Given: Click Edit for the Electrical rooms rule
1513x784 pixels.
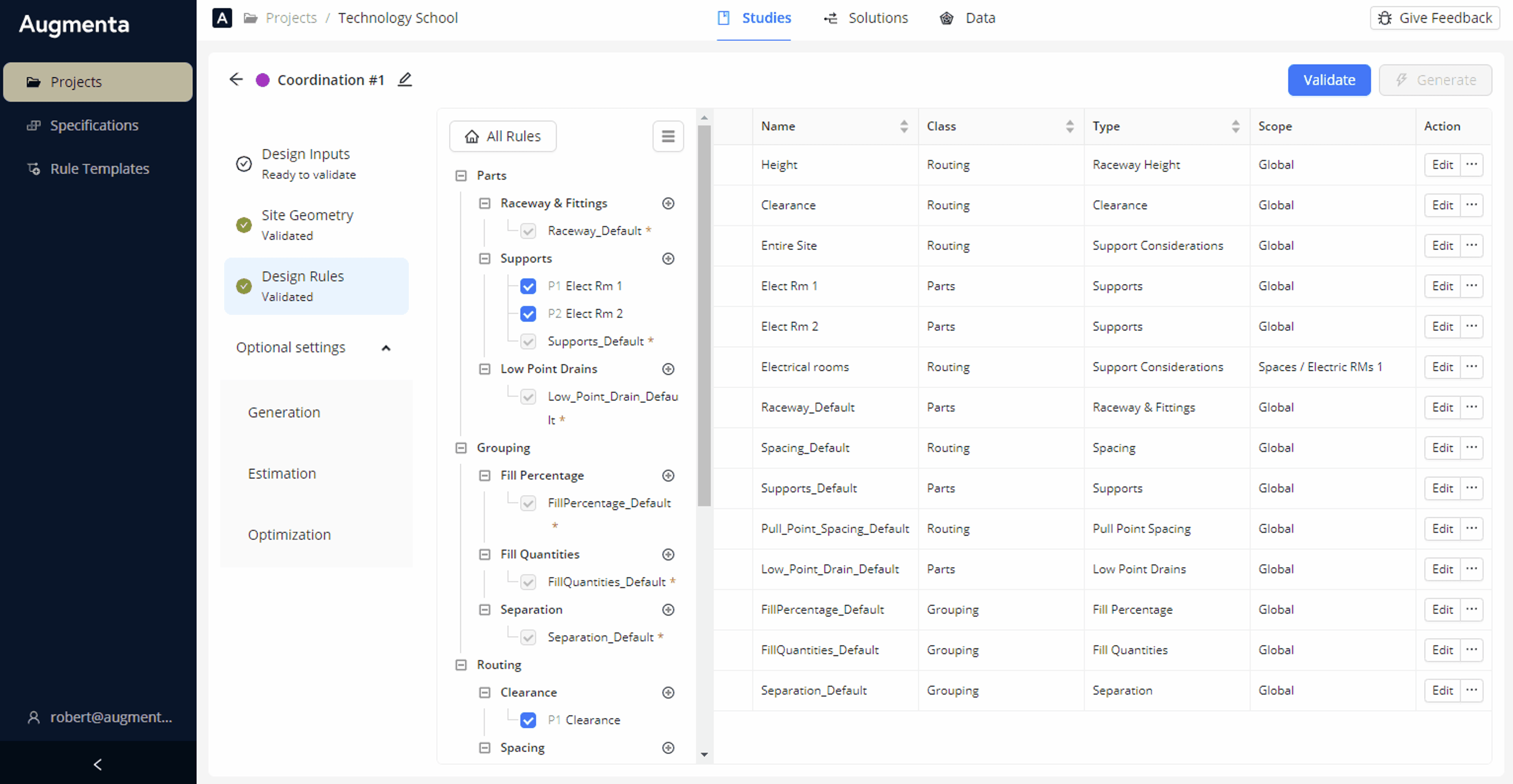Looking at the screenshot, I should [x=1442, y=367].
